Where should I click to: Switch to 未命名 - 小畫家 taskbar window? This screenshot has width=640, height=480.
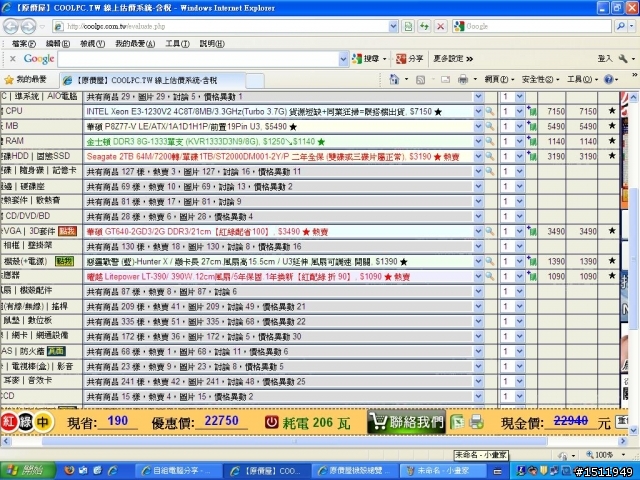coord(444,471)
